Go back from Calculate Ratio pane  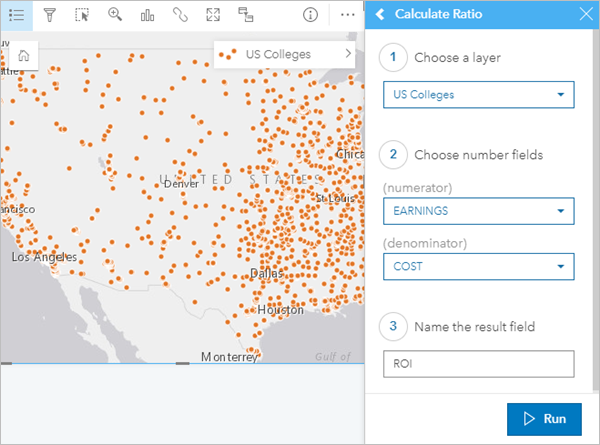click(380, 15)
